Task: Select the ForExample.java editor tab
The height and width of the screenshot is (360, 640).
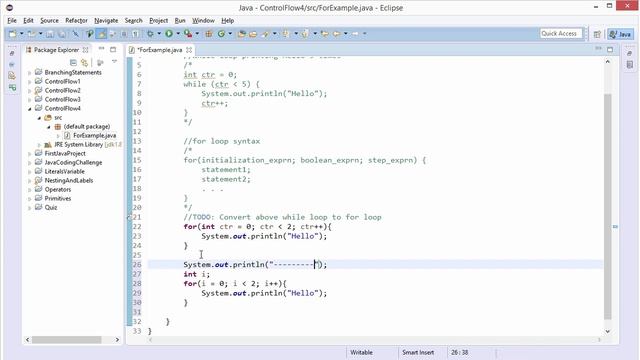Action: click(x=160, y=50)
